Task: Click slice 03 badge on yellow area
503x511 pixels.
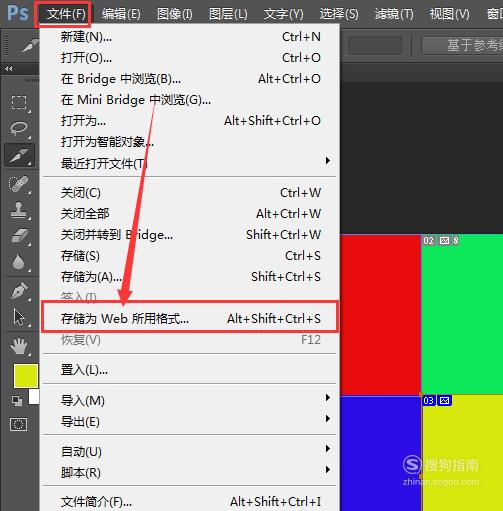Action: (x=429, y=400)
